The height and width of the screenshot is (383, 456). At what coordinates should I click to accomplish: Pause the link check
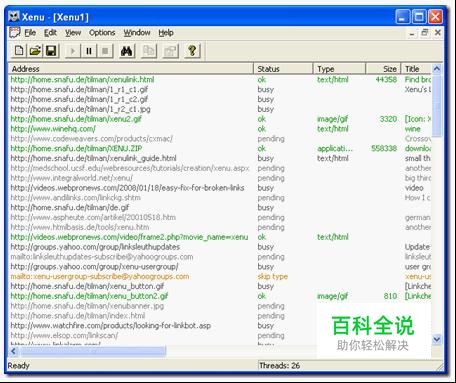point(89,51)
